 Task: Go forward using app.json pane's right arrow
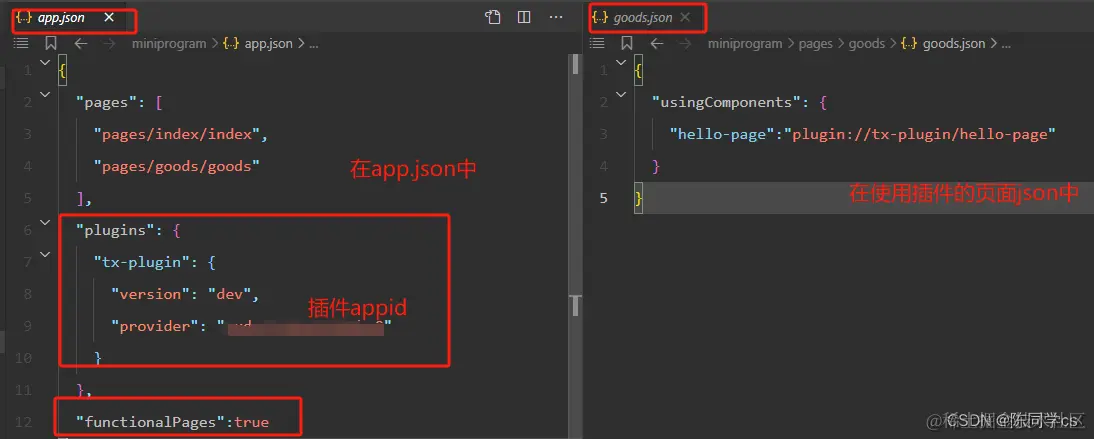coord(110,43)
